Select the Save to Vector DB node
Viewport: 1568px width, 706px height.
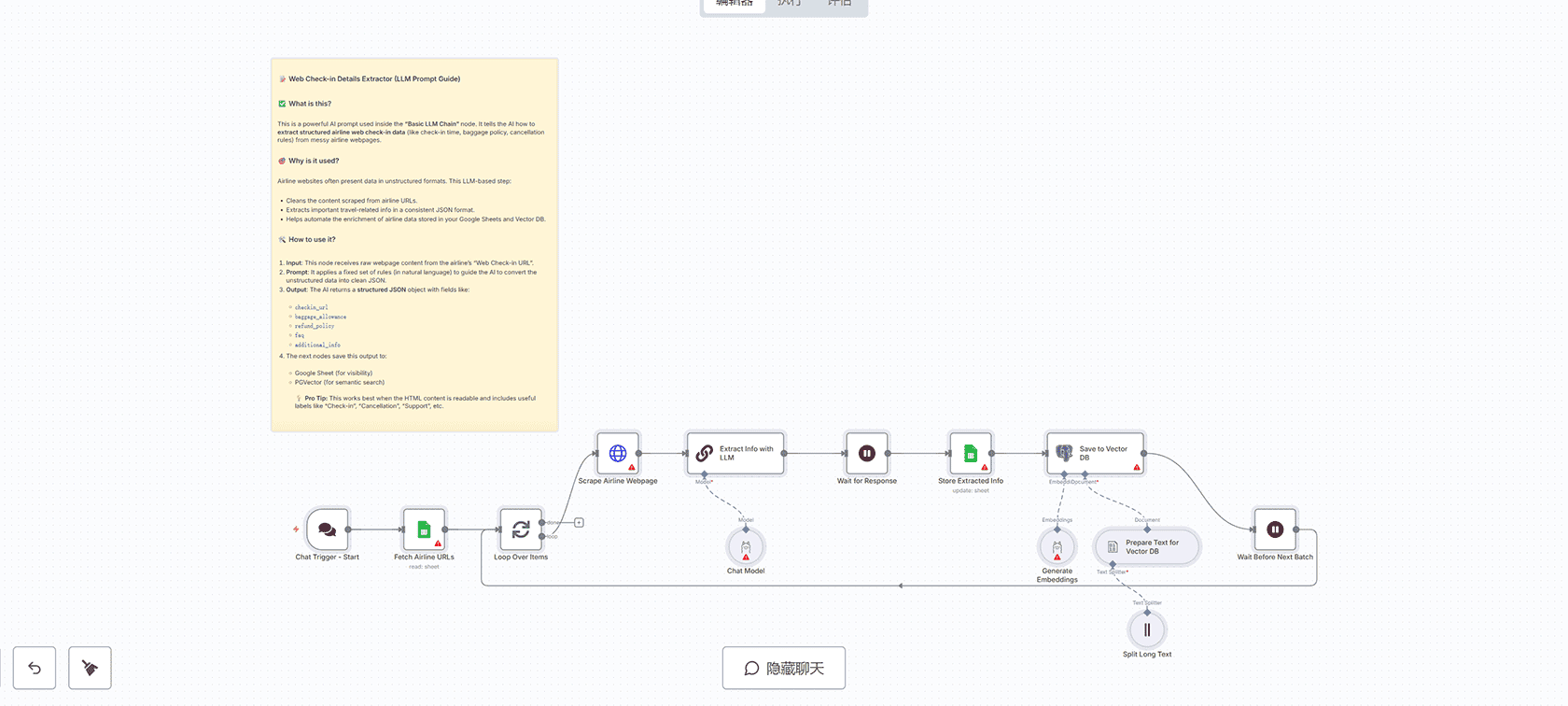point(1095,454)
